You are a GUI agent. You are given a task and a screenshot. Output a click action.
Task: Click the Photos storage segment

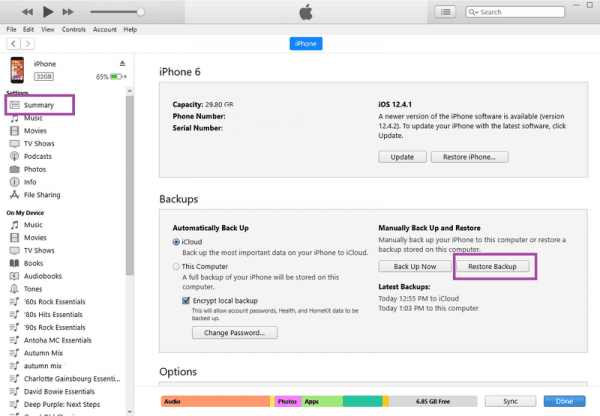tap(288, 401)
